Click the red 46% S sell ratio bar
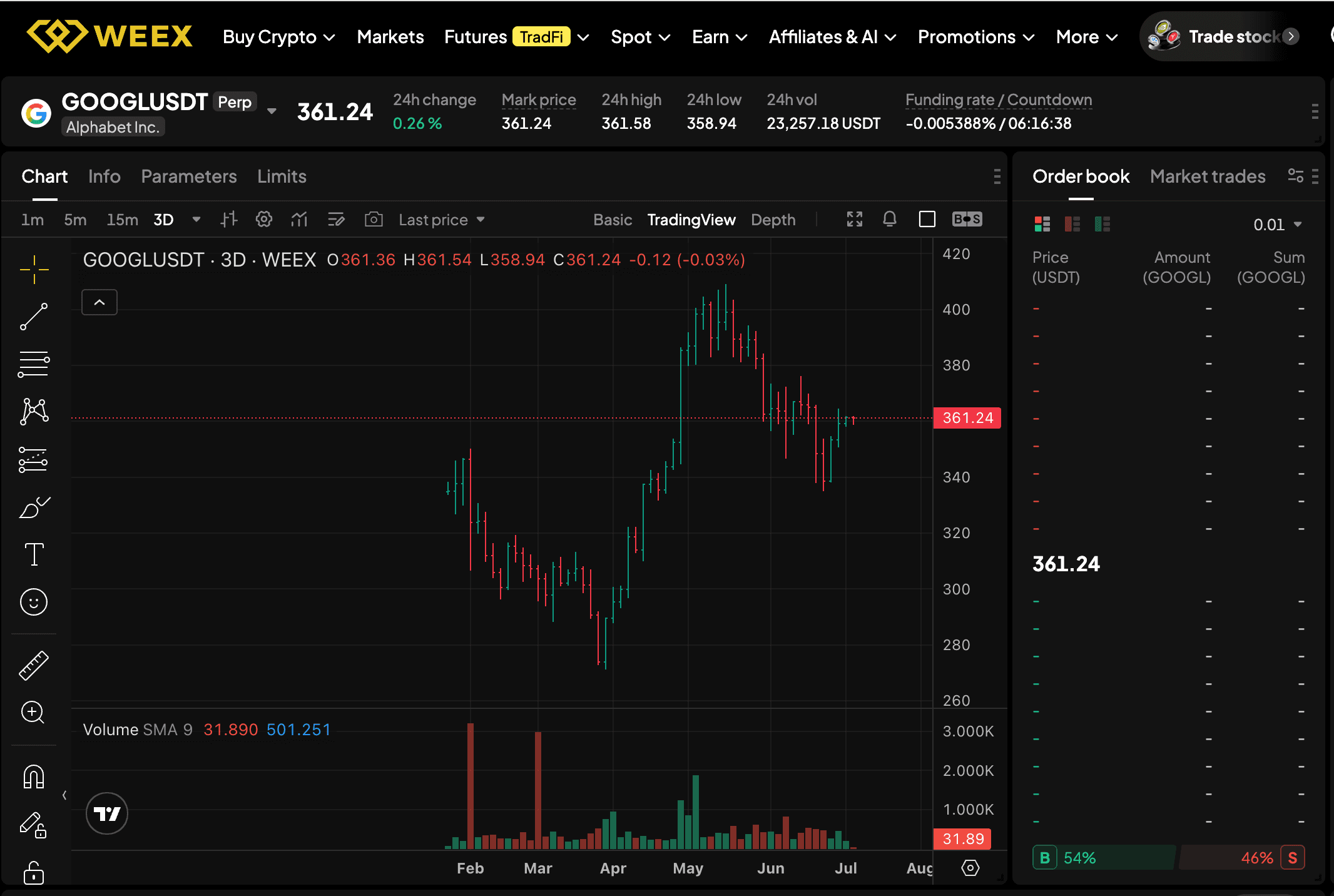 point(1243,857)
